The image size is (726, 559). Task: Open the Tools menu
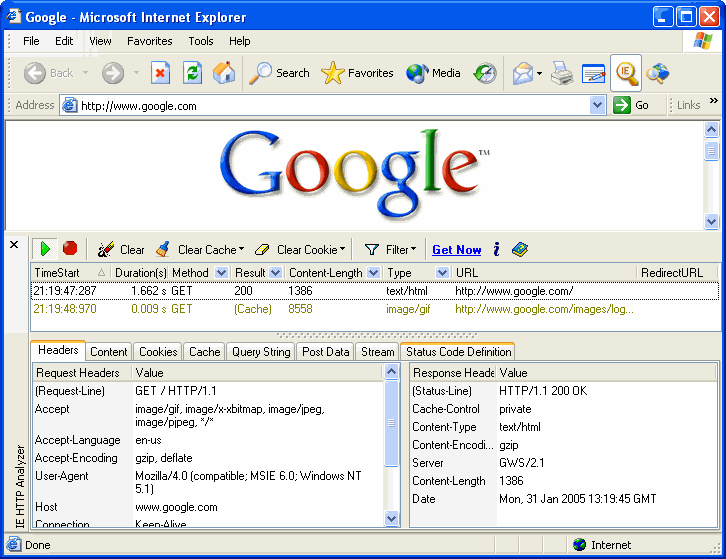[200, 41]
